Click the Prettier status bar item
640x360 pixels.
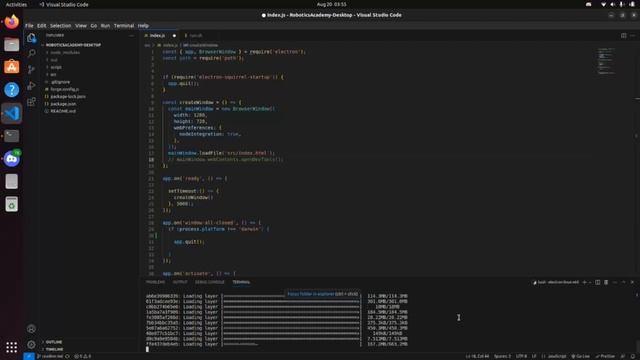[605, 356]
